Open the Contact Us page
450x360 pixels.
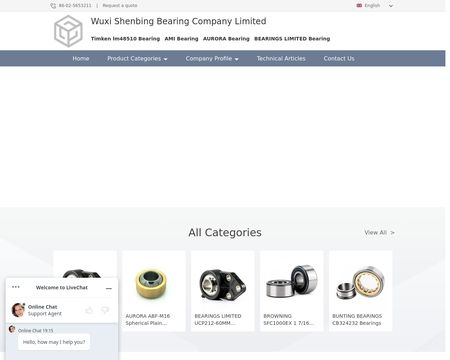coord(339,59)
